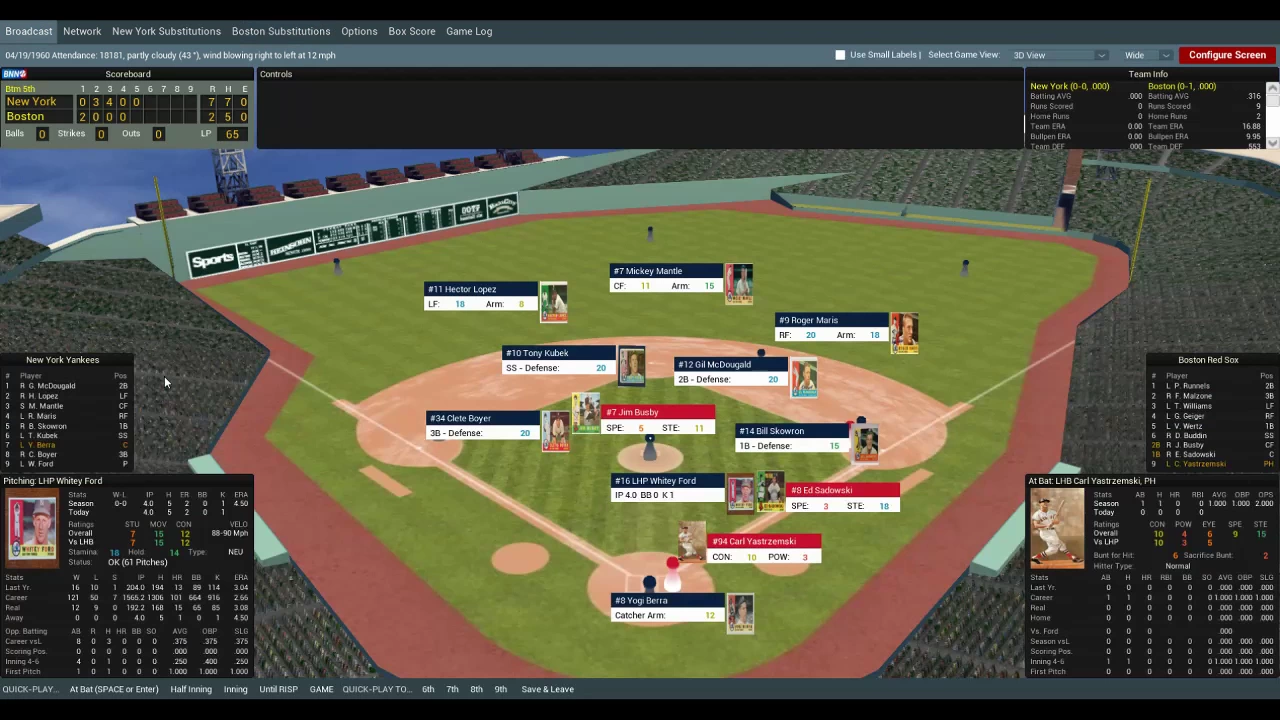The height and width of the screenshot is (720, 1280).
Task: Click the #8 Ed Sadowski runner label
Action: tap(843, 490)
